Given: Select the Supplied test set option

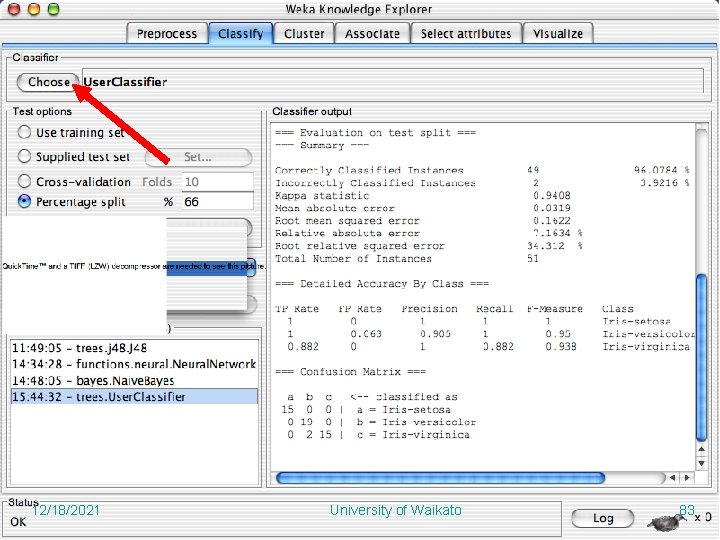Looking at the screenshot, I should pos(24,156).
